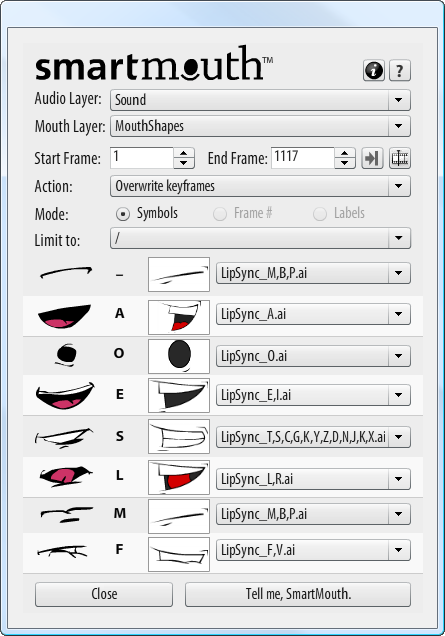This screenshot has height=636, width=445.
Task: Open the Mouth Layer dropdown showing MouthShapes
Action: pos(260,126)
